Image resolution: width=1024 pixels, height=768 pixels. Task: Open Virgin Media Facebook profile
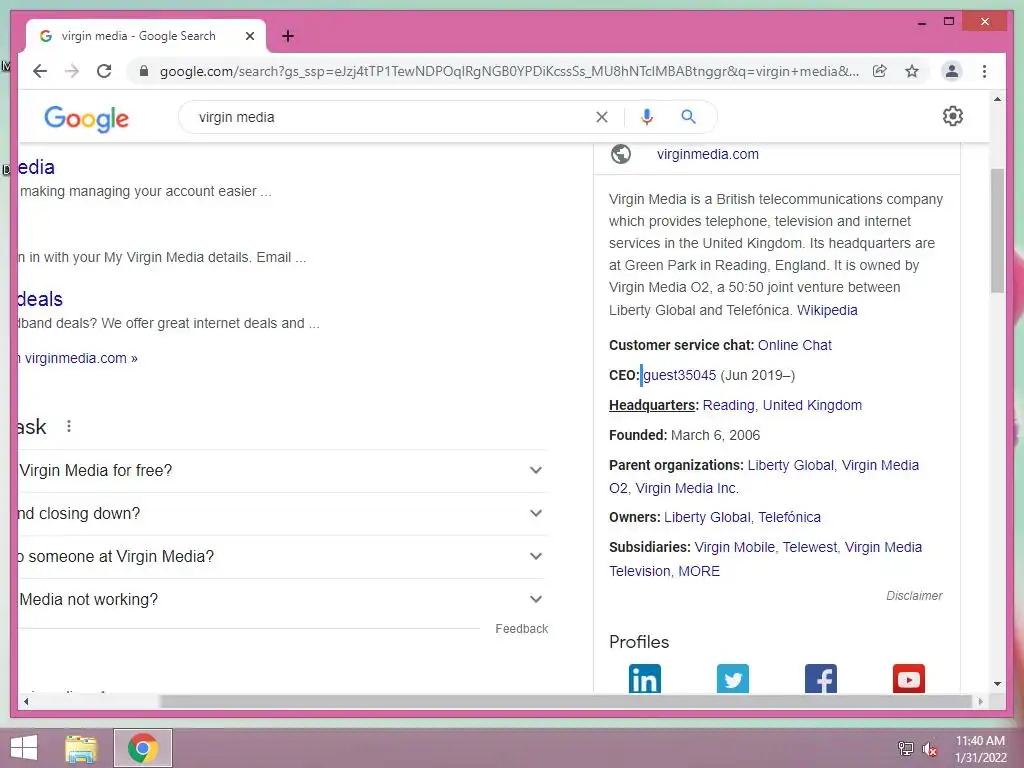pos(821,678)
